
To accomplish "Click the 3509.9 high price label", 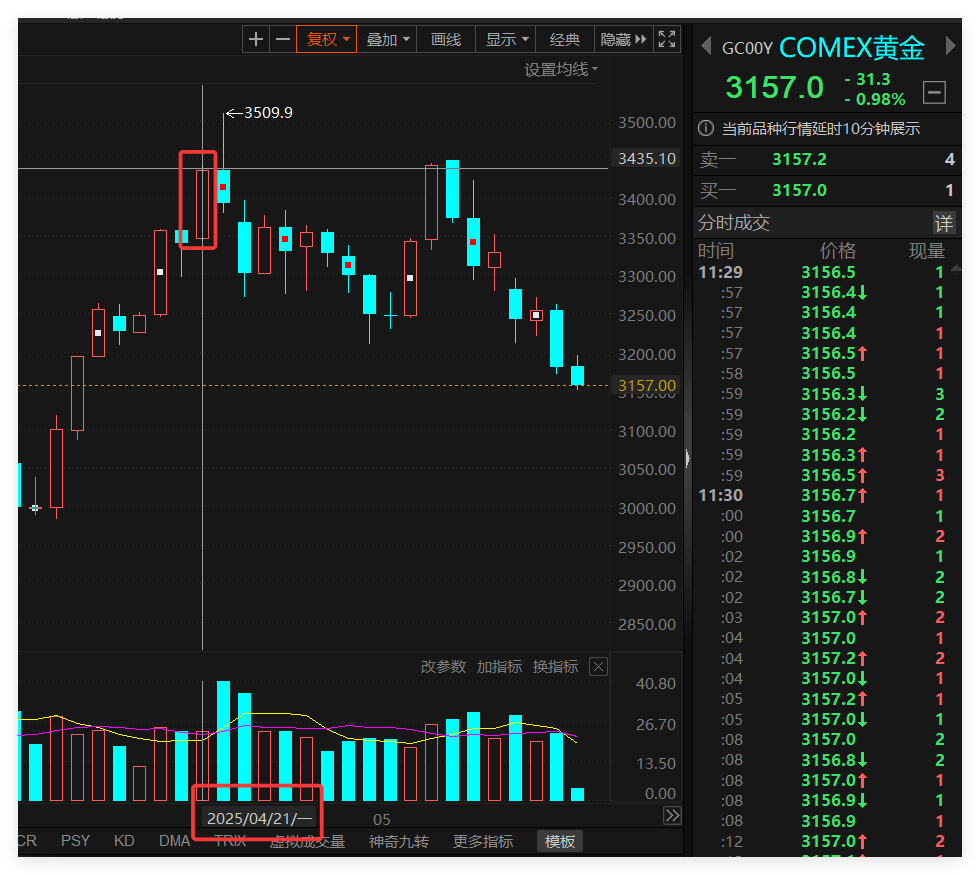I will (268, 112).
